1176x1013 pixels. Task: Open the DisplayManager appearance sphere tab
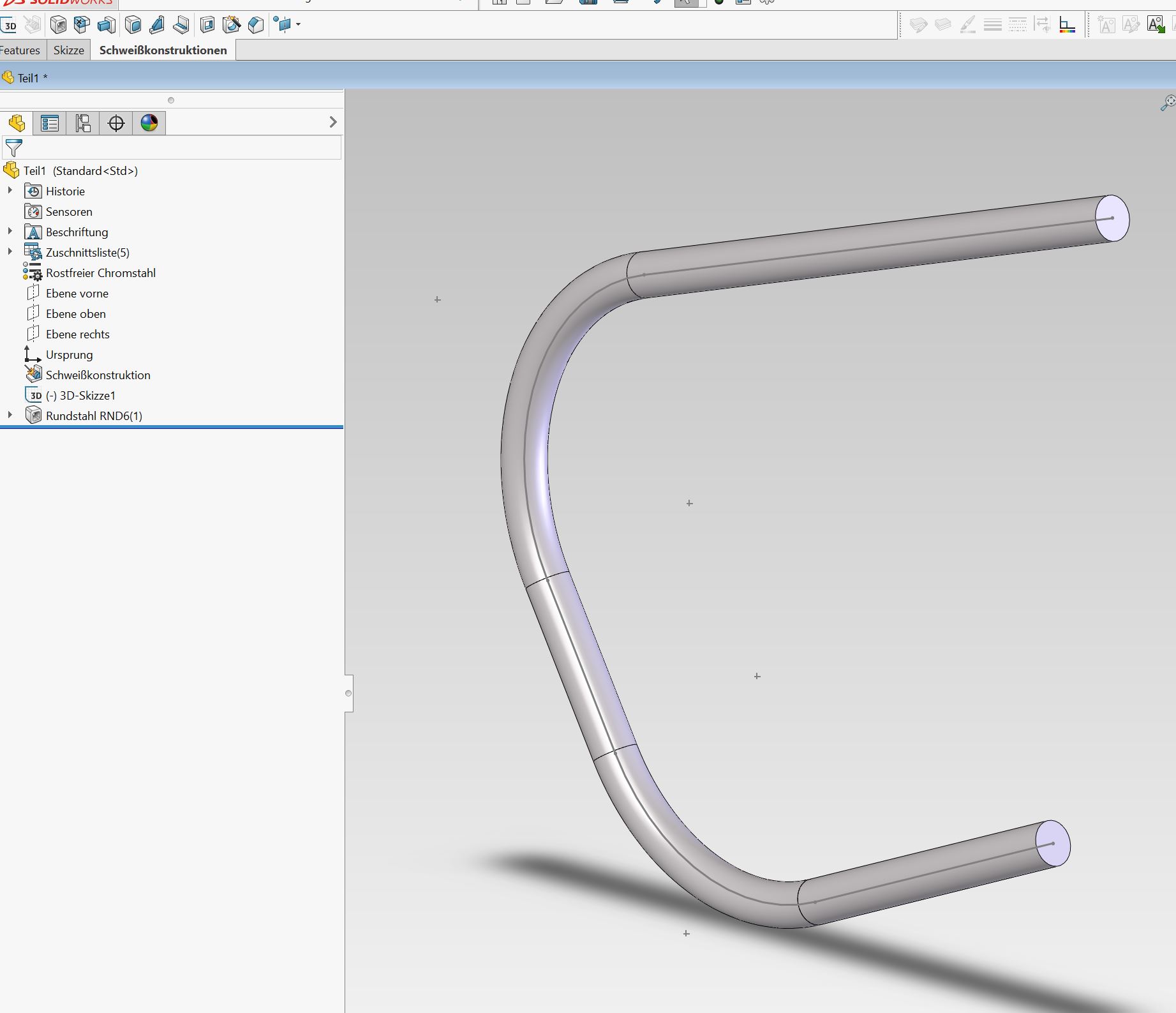tap(149, 123)
